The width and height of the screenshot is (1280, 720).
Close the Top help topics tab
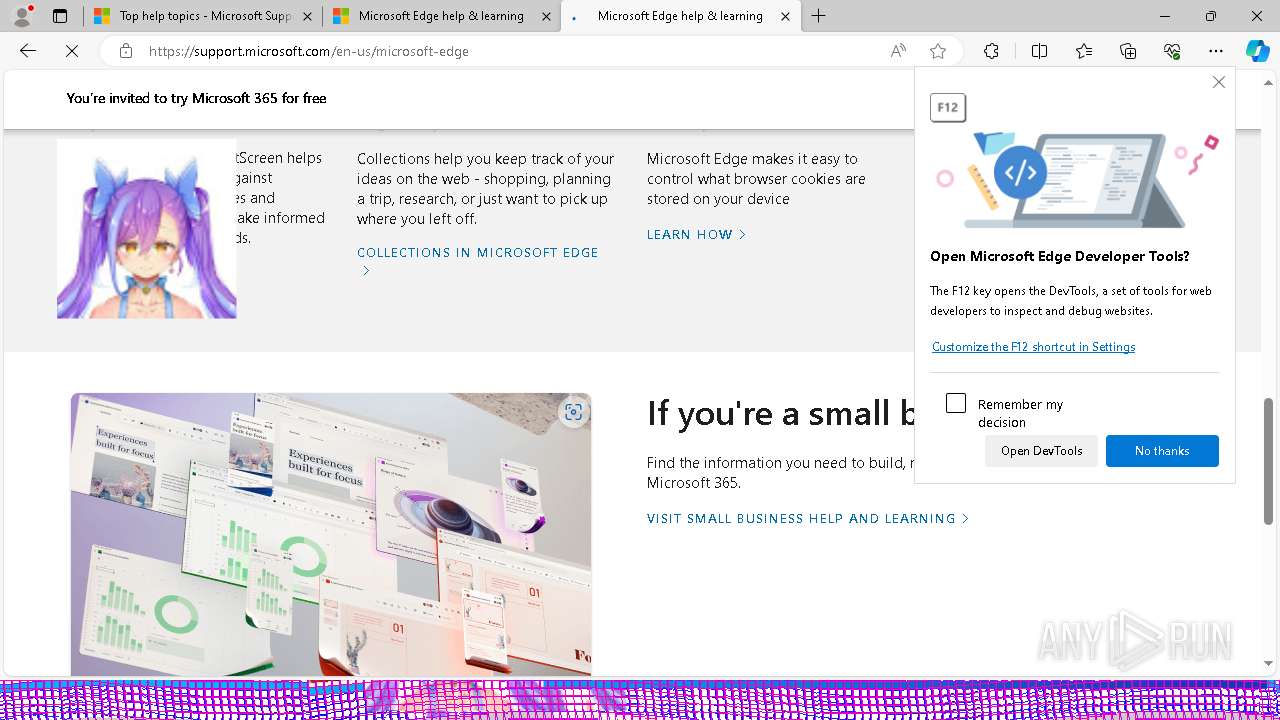(307, 16)
